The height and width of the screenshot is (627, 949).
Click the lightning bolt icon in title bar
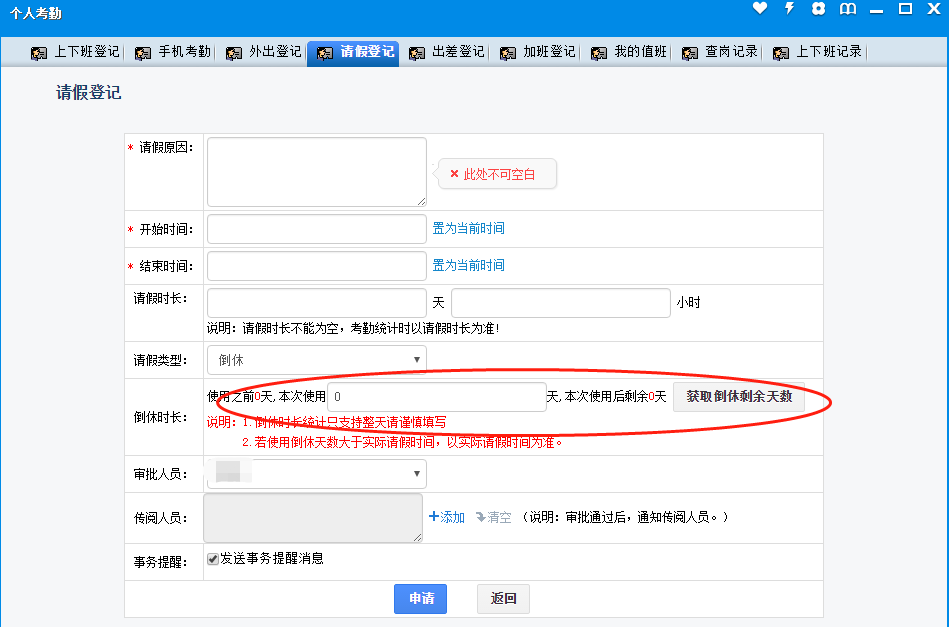789,9
